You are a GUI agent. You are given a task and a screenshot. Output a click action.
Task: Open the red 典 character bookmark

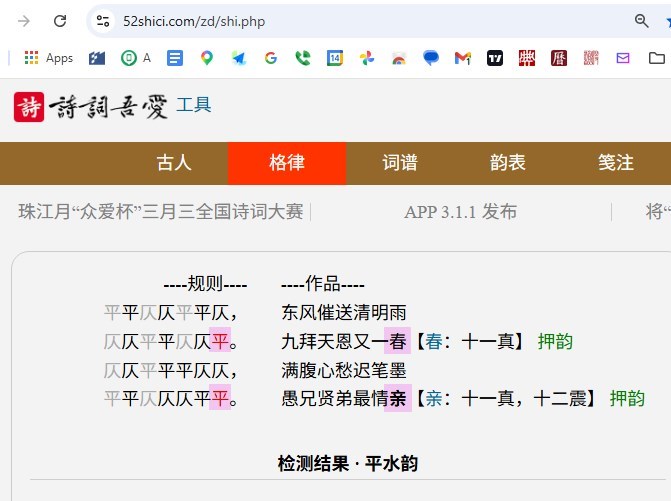[x=527, y=58]
